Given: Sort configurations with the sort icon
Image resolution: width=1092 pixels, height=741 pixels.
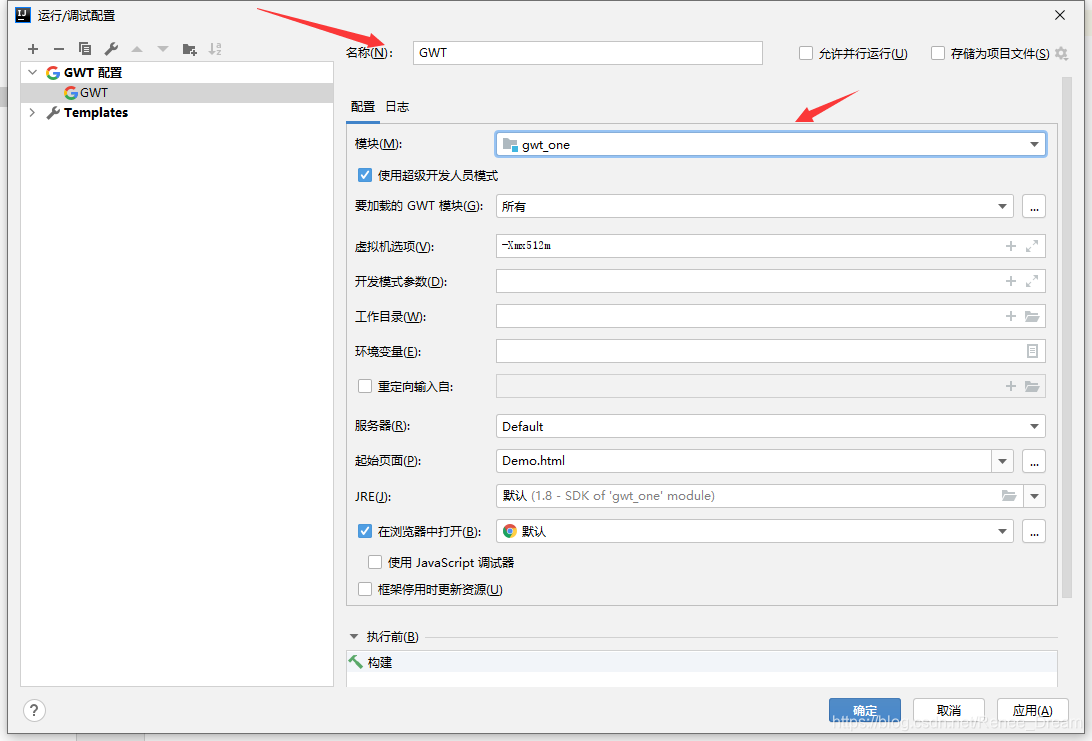Looking at the screenshot, I should tap(215, 49).
